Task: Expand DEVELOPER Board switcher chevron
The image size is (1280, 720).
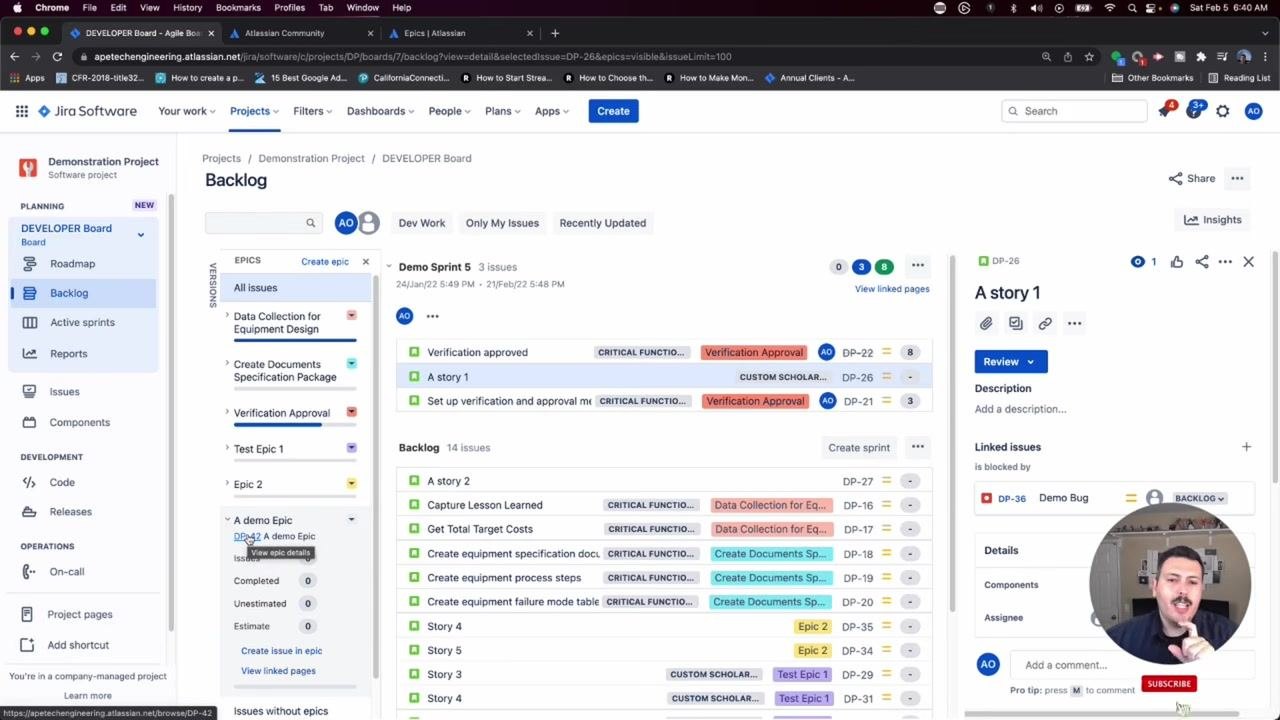Action: coord(141,235)
